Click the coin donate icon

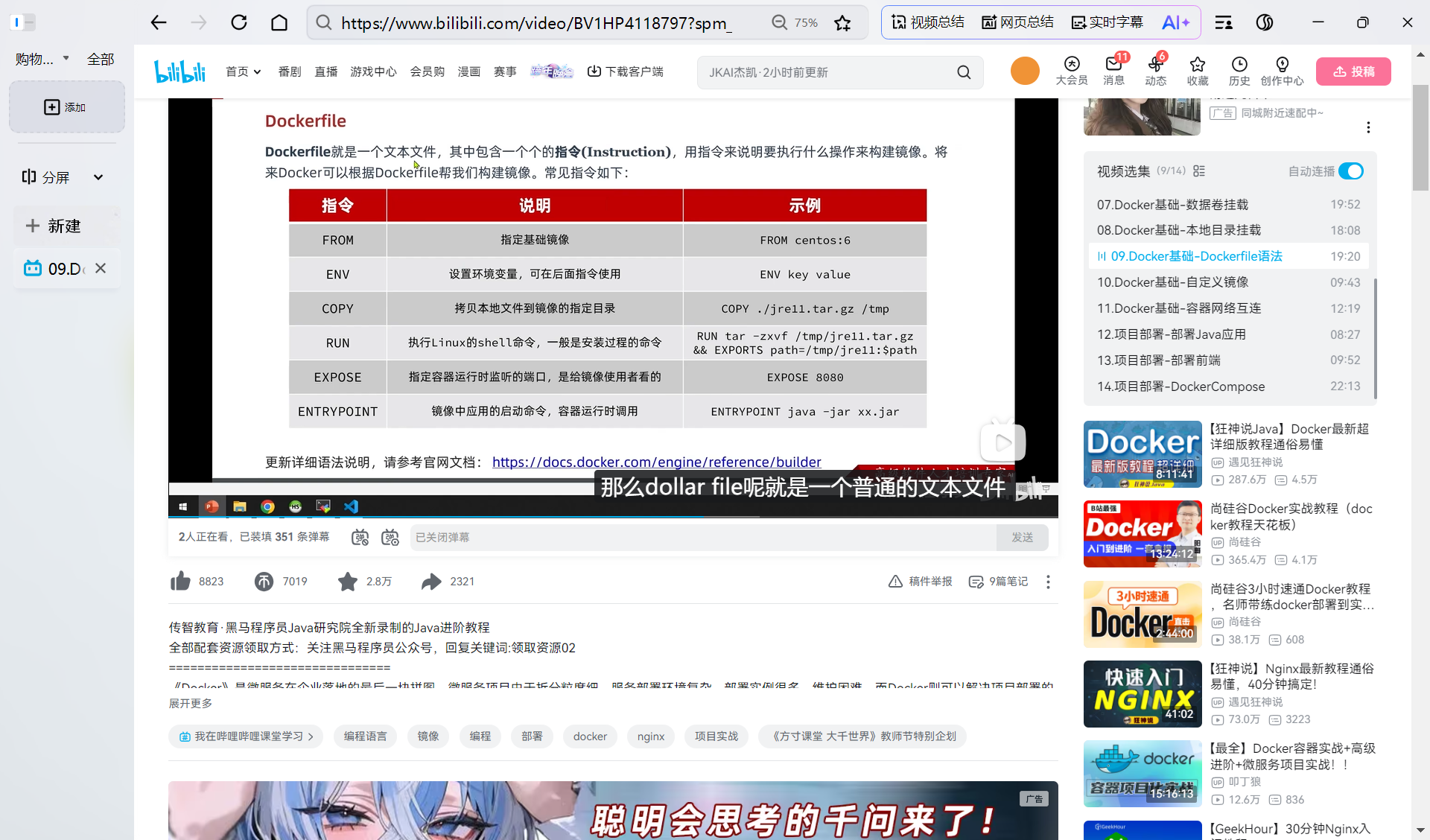pos(264,582)
